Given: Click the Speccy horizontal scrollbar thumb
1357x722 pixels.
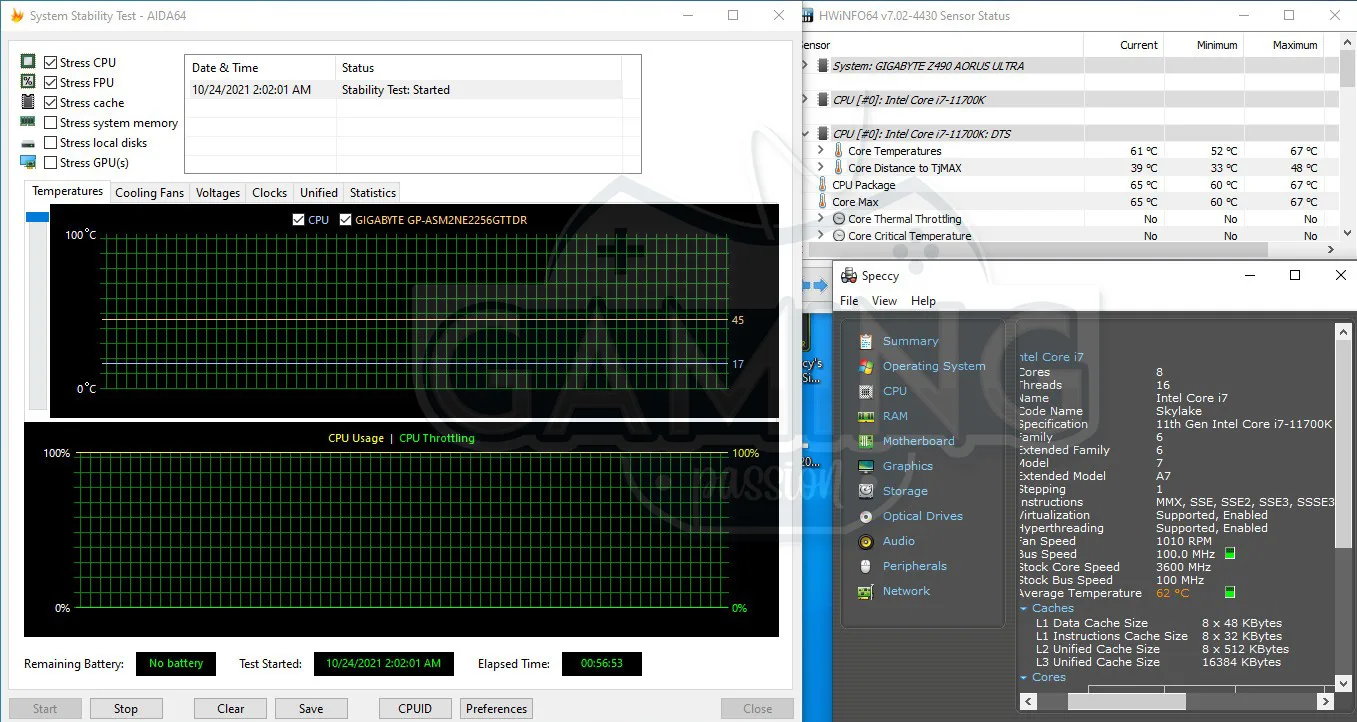Looking at the screenshot, I should tap(1126, 702).
